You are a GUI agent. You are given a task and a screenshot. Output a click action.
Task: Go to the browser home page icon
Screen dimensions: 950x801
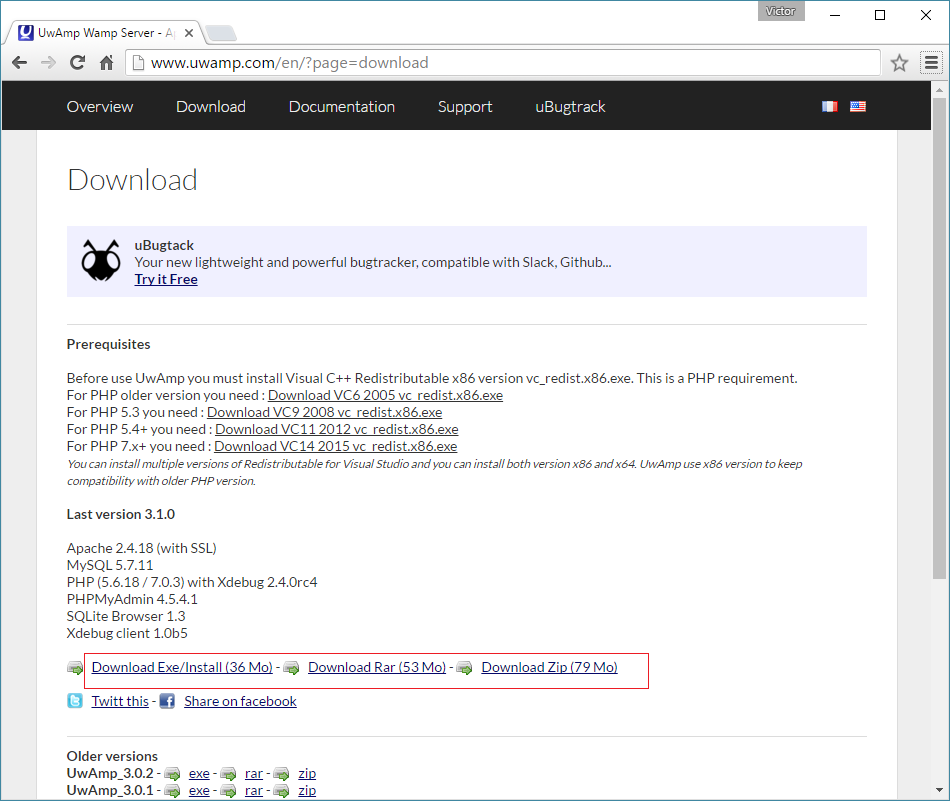click(x=106, y=63)
